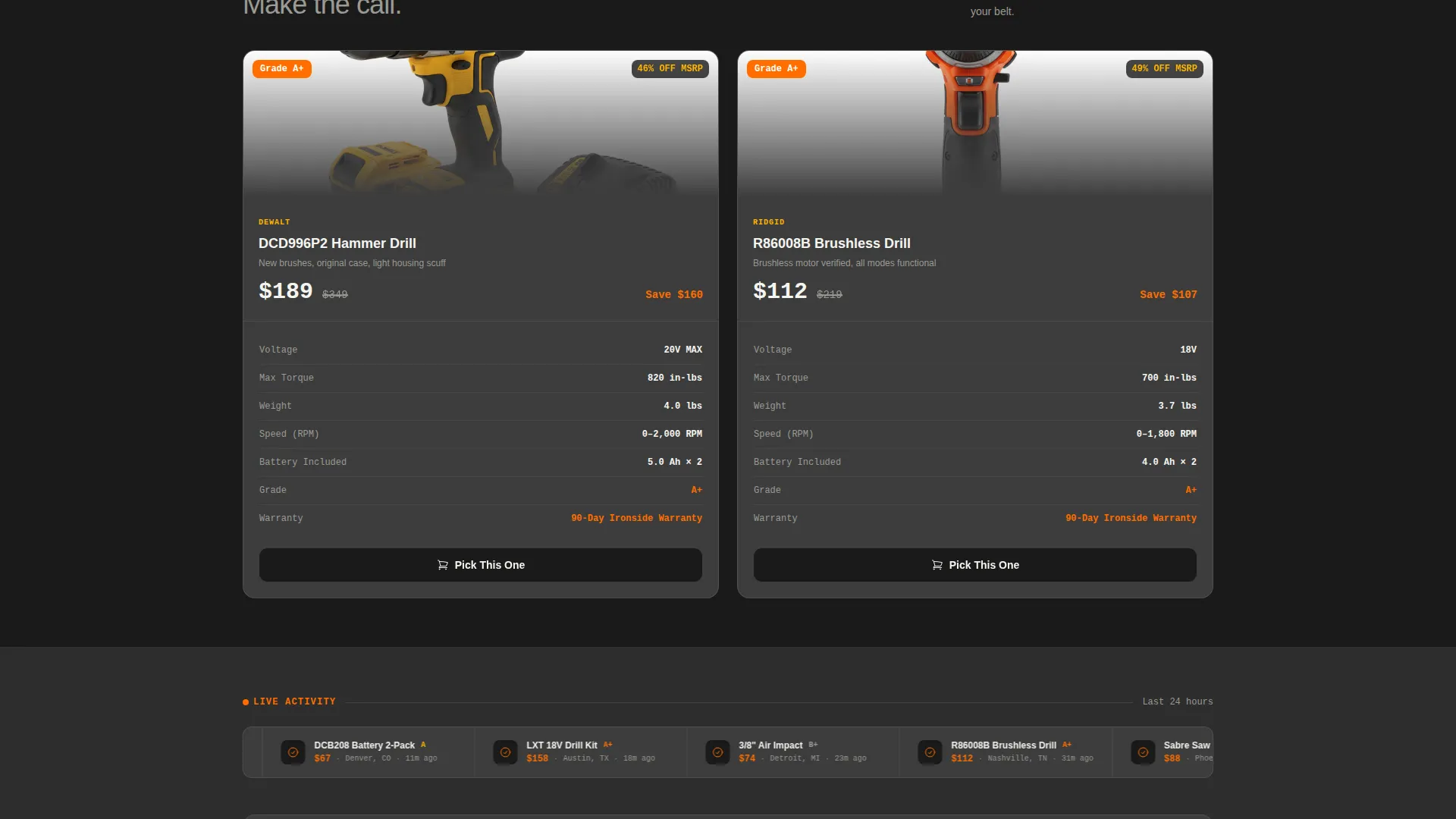1456x819 pixels.
Task: Click the struck-through $349 MSRP
Action: (x=334, y=294)
